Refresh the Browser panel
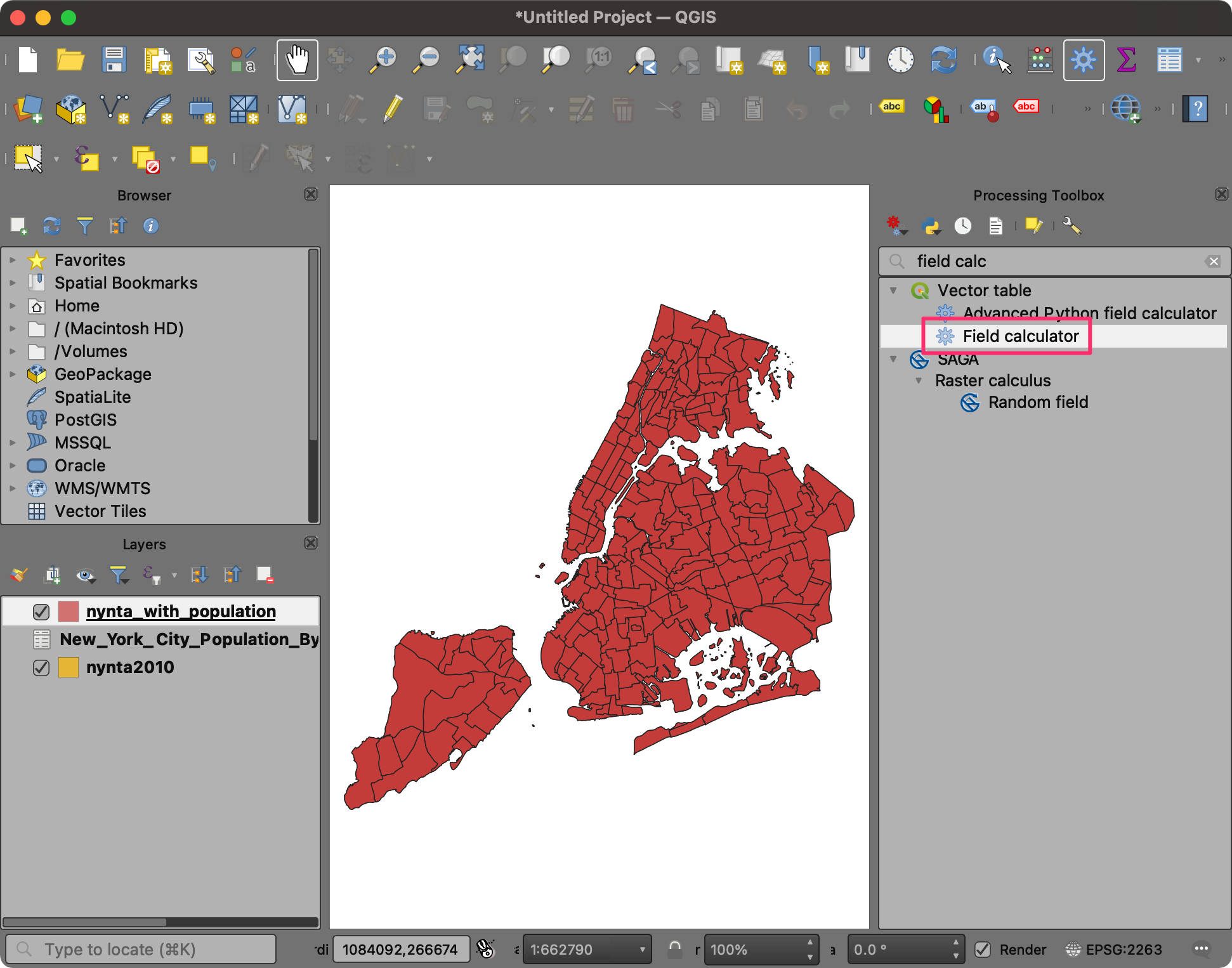Viewport: 1232px width, 968px height. pos(52,226)
